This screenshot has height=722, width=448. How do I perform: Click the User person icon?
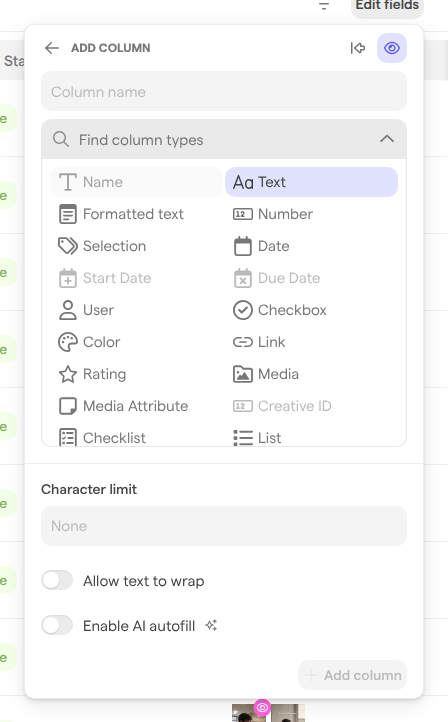pos(68,310)
